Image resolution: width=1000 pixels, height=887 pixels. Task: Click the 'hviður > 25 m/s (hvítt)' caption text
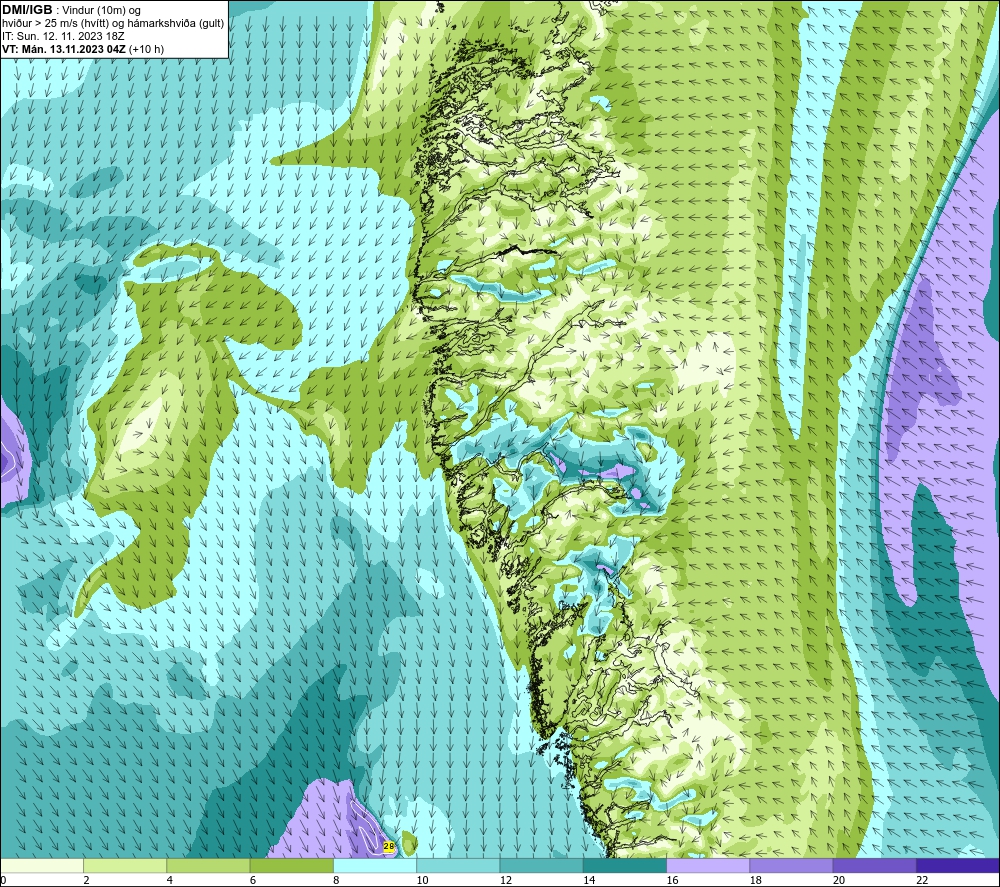click(x=55, y=24)
